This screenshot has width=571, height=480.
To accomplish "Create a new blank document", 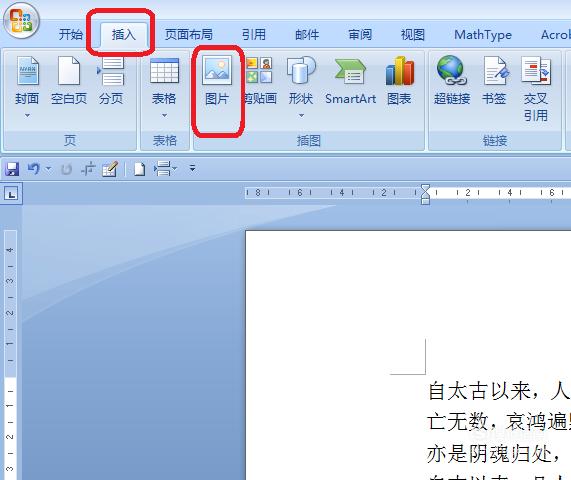I will pos(139,169).
